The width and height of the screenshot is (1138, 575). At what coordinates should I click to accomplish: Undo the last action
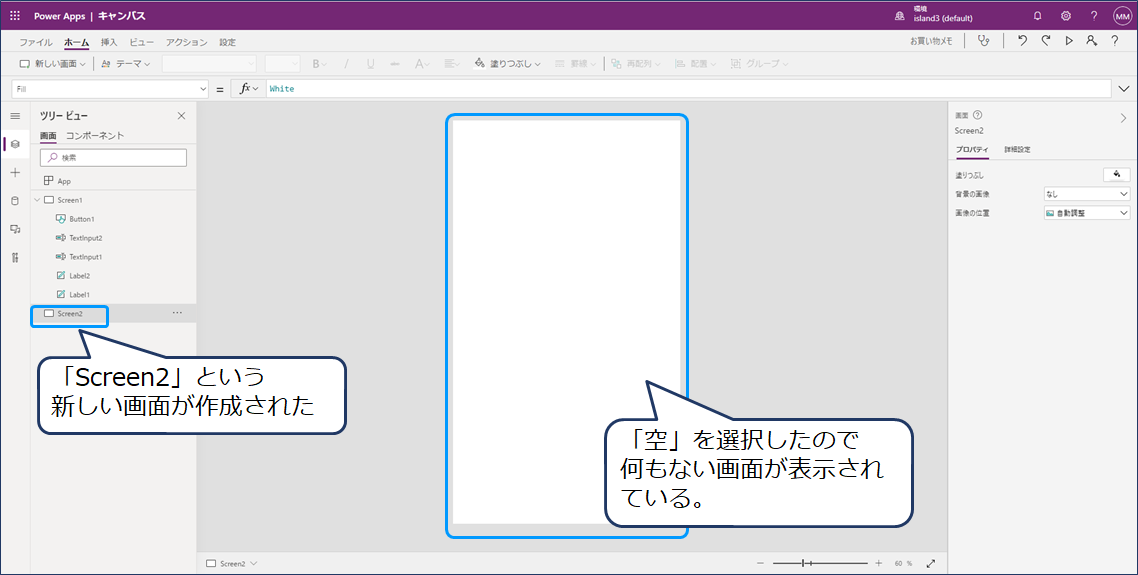point(1022,41)
